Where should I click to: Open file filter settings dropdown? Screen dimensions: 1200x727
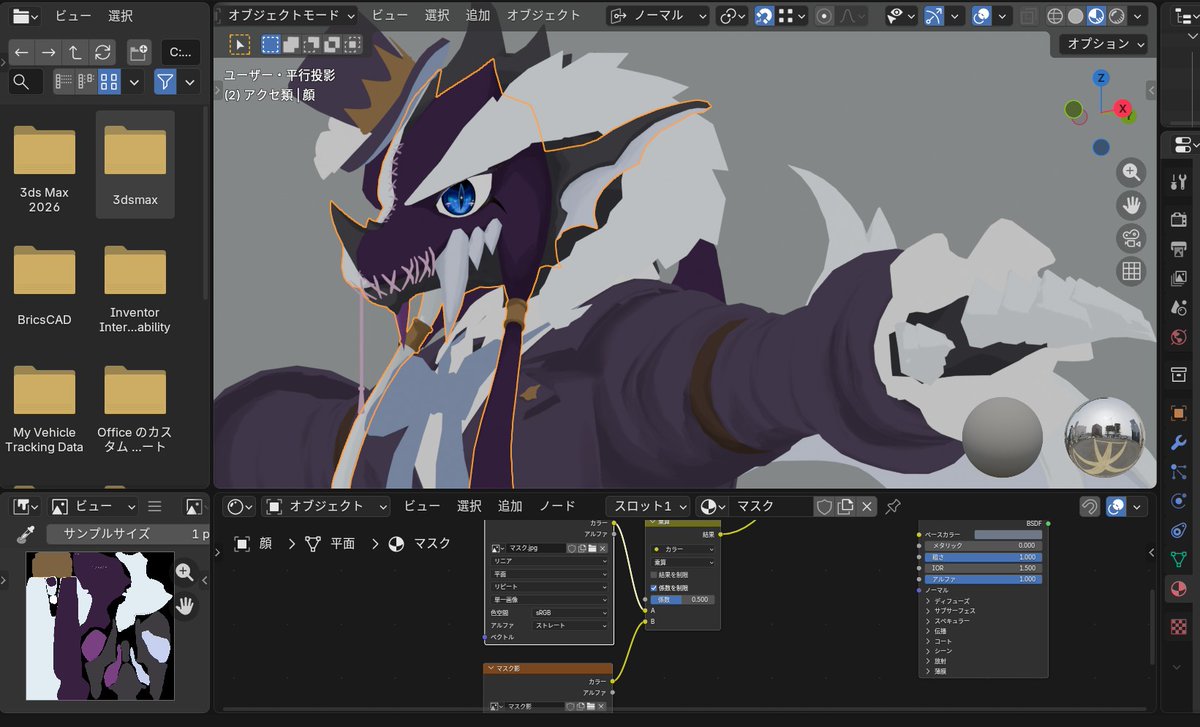[189, 82]
